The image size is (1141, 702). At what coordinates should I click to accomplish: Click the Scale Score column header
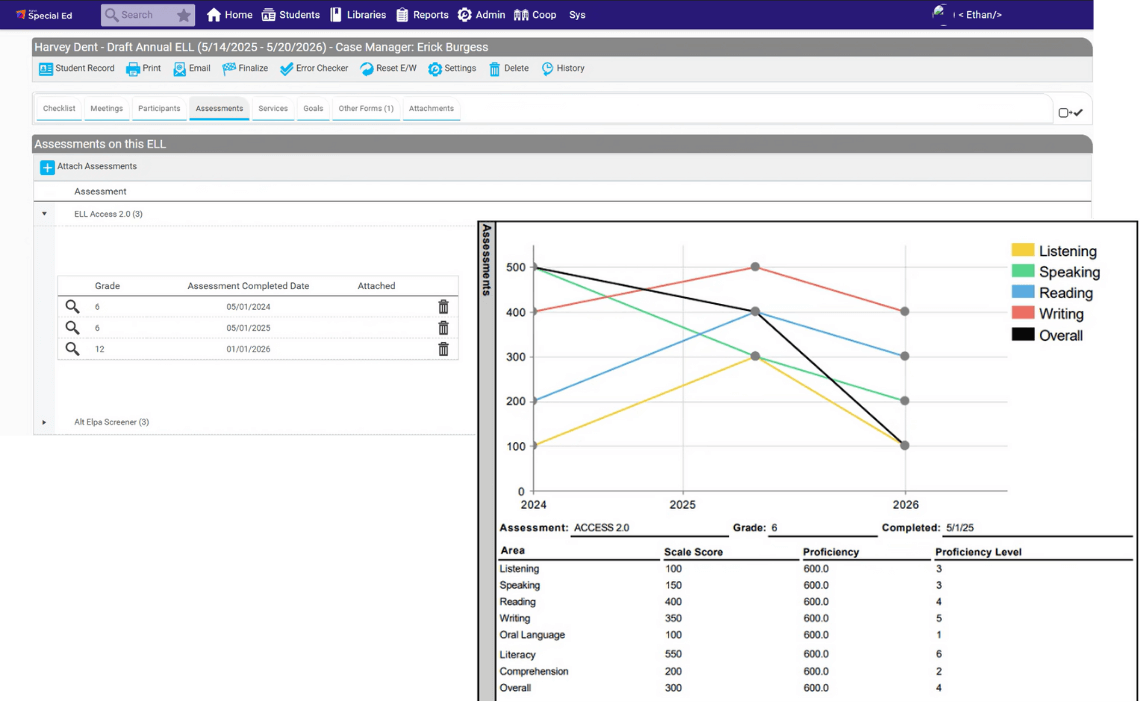pos(693,552)
